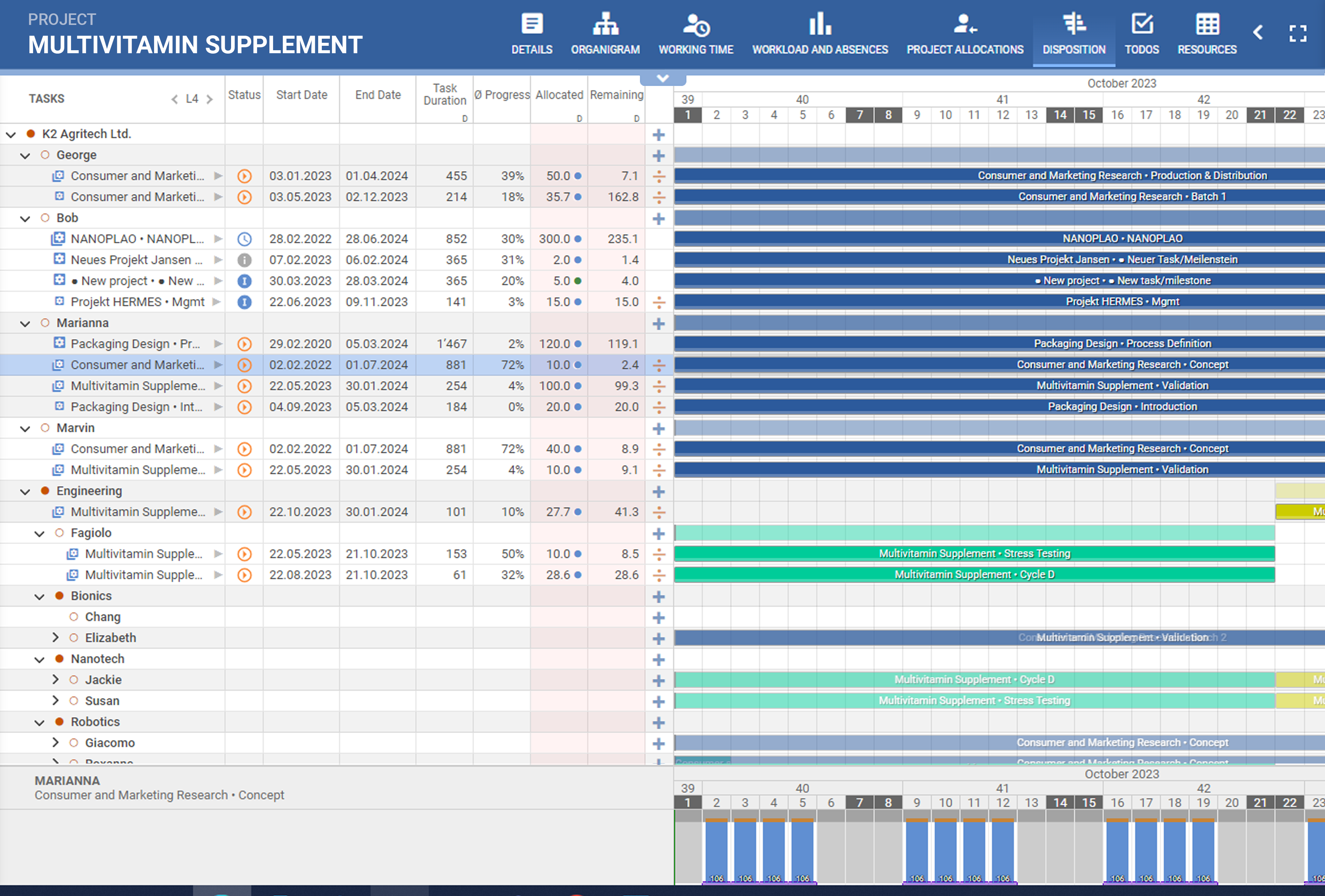The height and width of the screenshot is (896, 1325).
Task: Collapse Bob's task group
Action: (x=25, y=218)
